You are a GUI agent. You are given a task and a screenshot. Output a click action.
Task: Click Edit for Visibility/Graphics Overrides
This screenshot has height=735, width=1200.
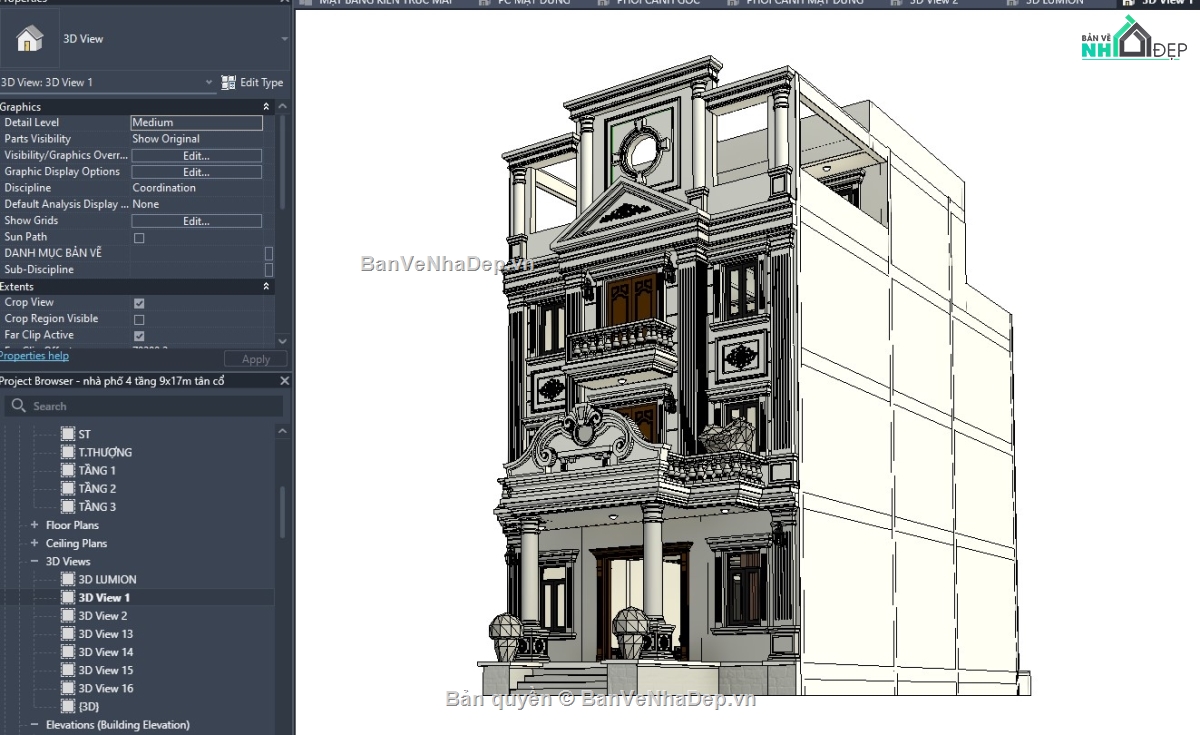point(196,156)
